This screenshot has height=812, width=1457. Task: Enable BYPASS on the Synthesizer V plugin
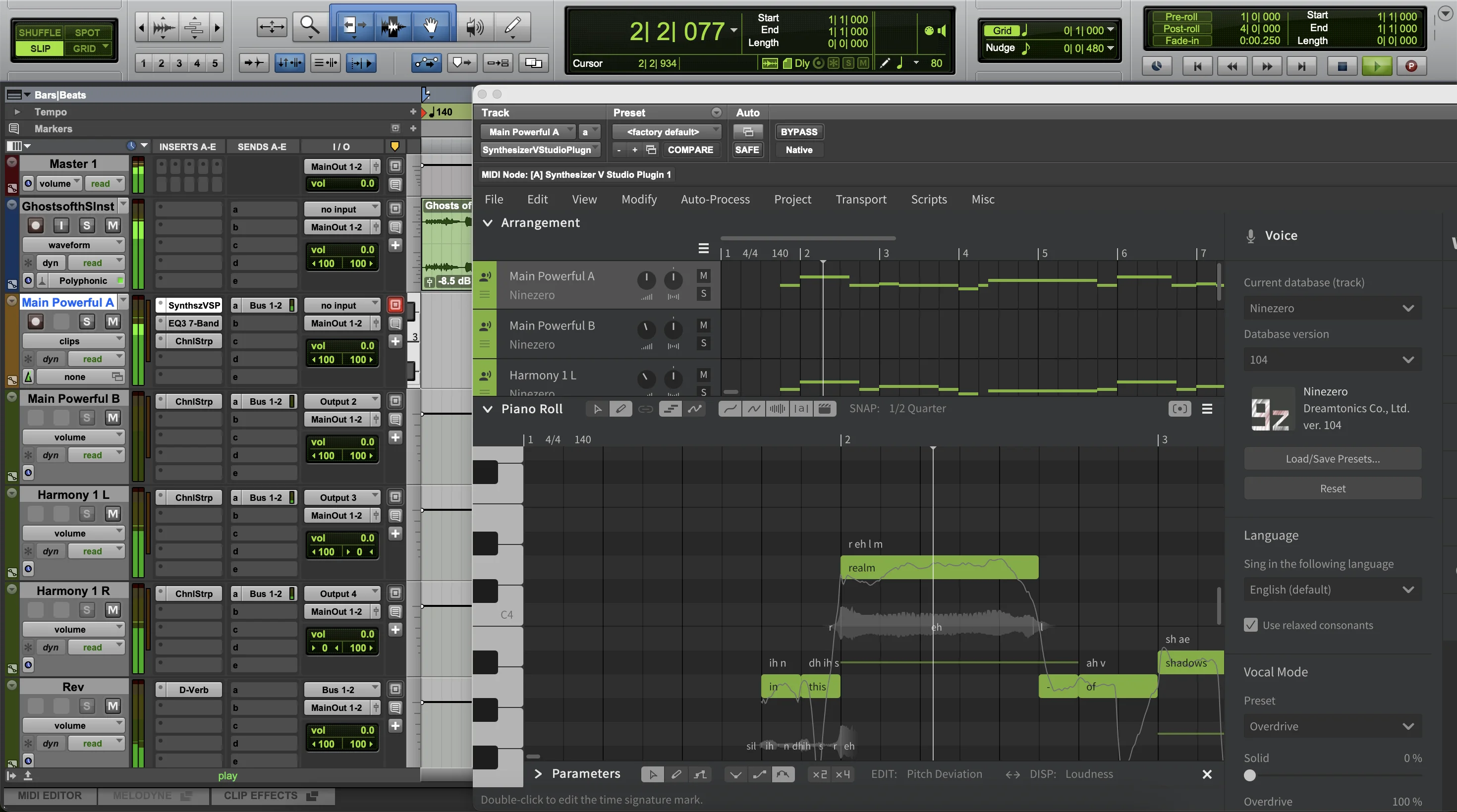(799, 132)
